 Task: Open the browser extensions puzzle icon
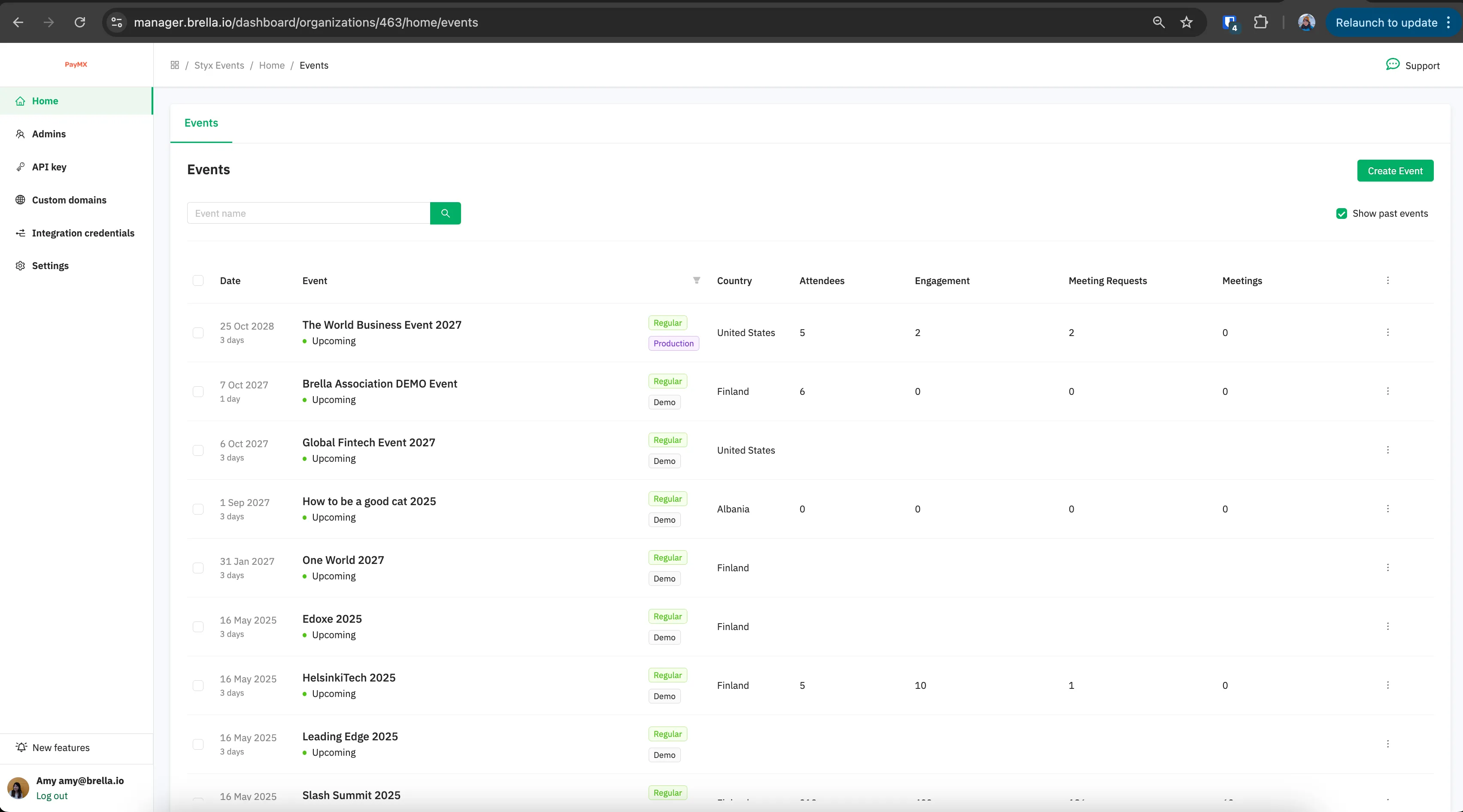click(x=1260, y=22)
